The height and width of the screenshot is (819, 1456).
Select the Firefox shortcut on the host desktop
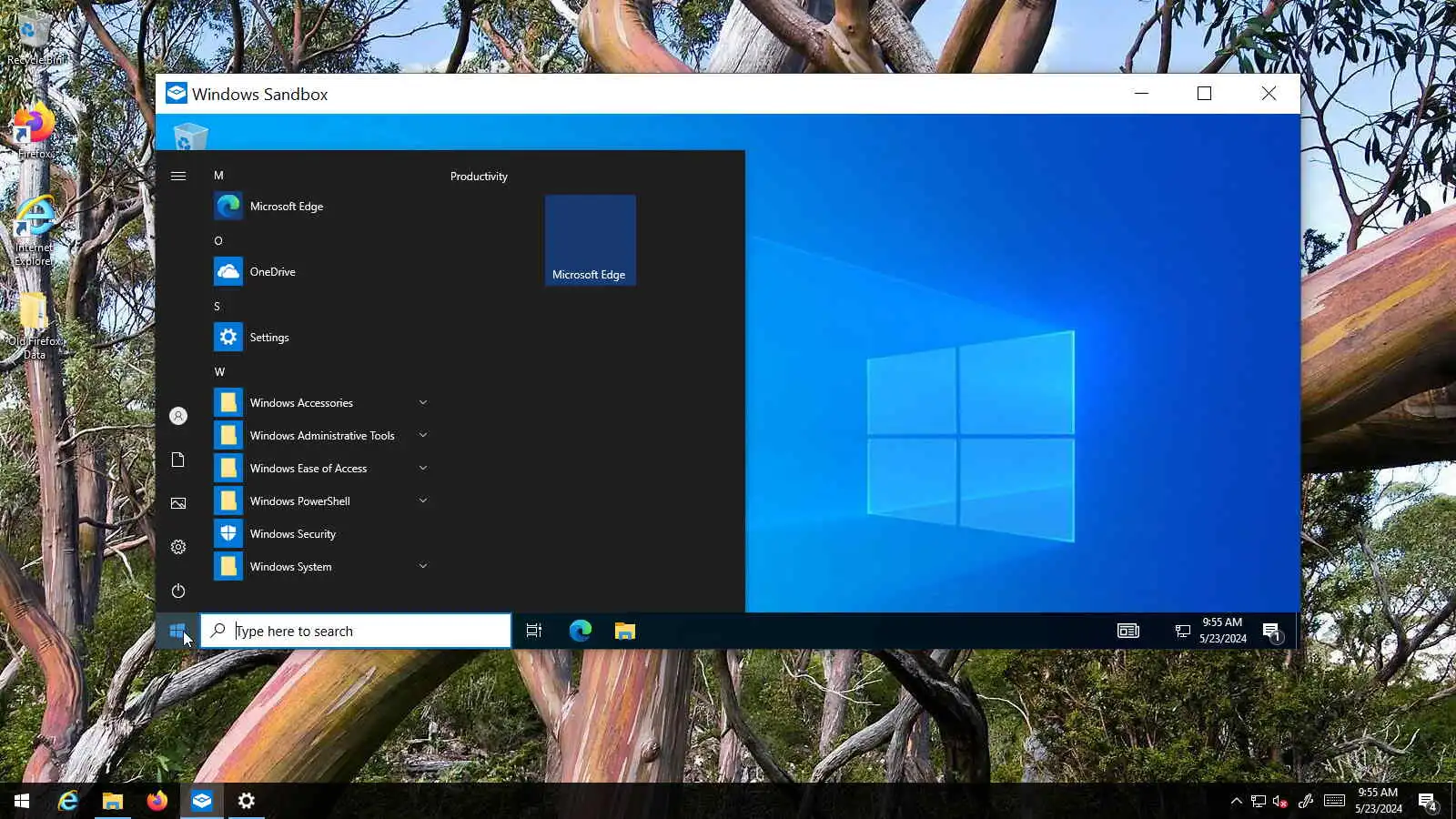35,133
